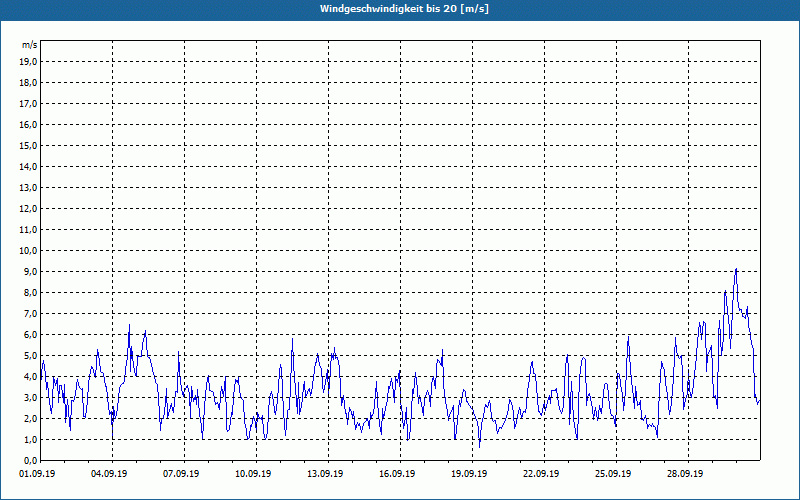Select the 2,0 y-axis label
Viewport: 800px width, 500px height.
[31, 418]
